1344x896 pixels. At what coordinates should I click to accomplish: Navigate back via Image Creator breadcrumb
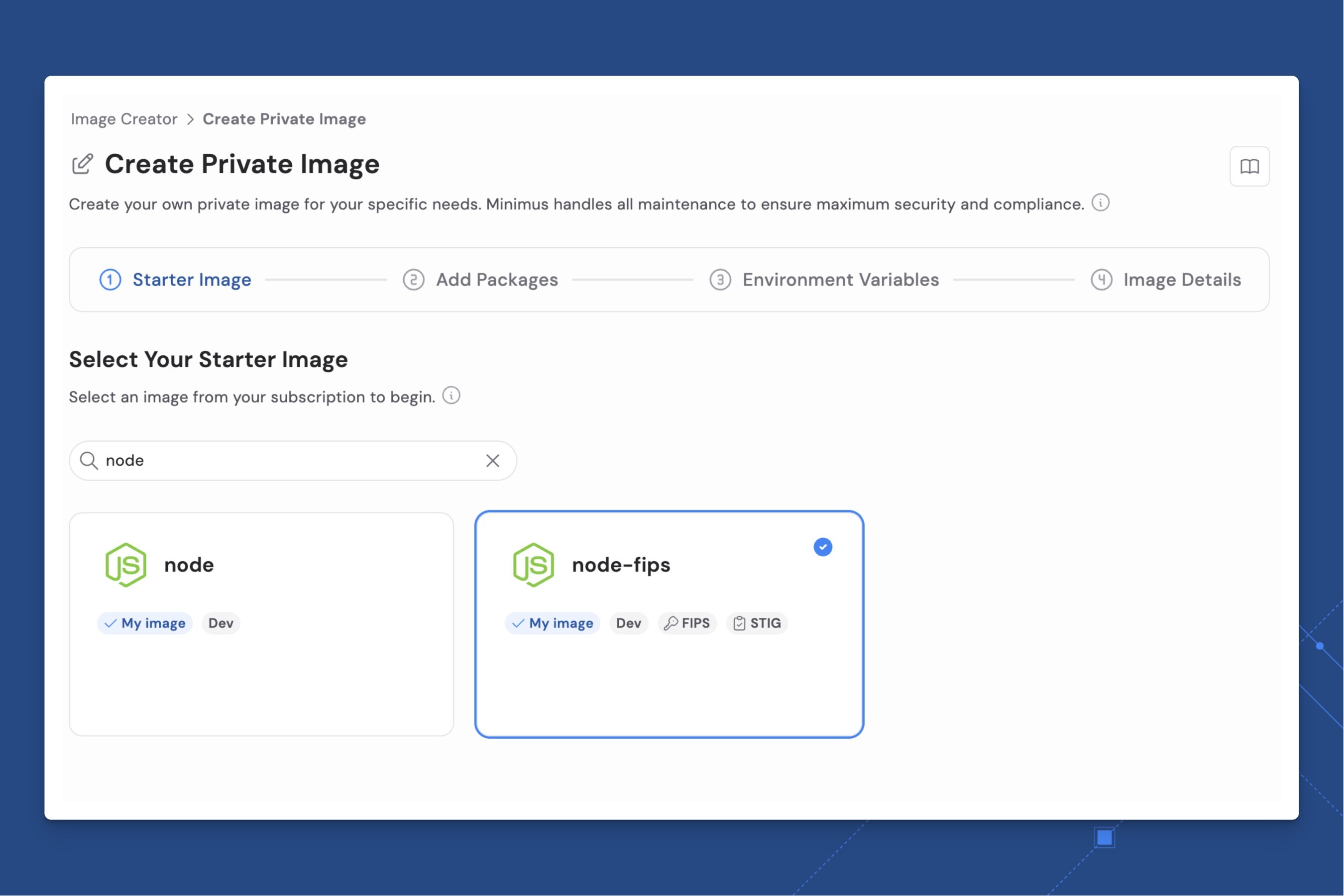[123, 119]
